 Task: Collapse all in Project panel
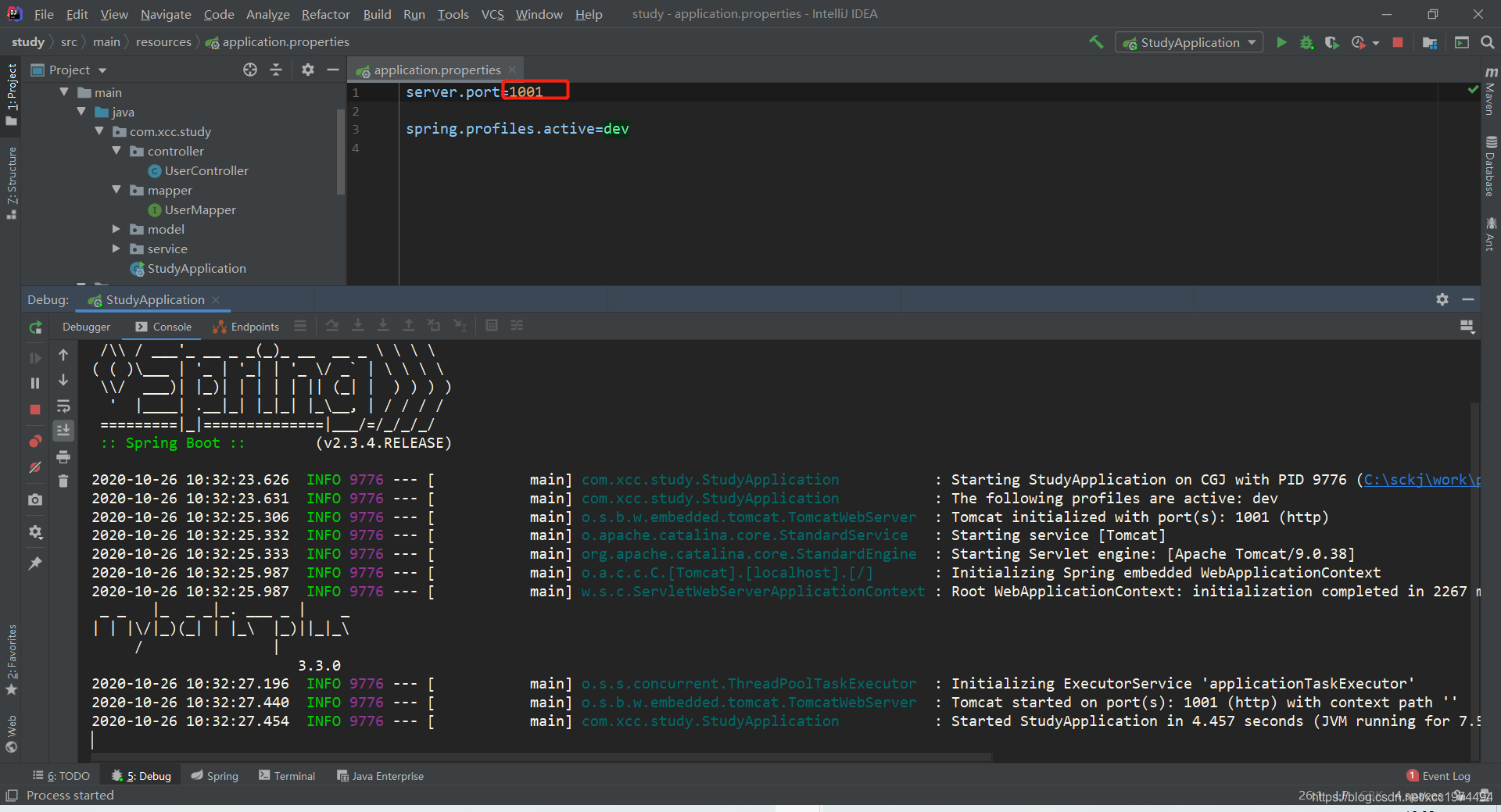pyautogui.click(x=276, y=70)
